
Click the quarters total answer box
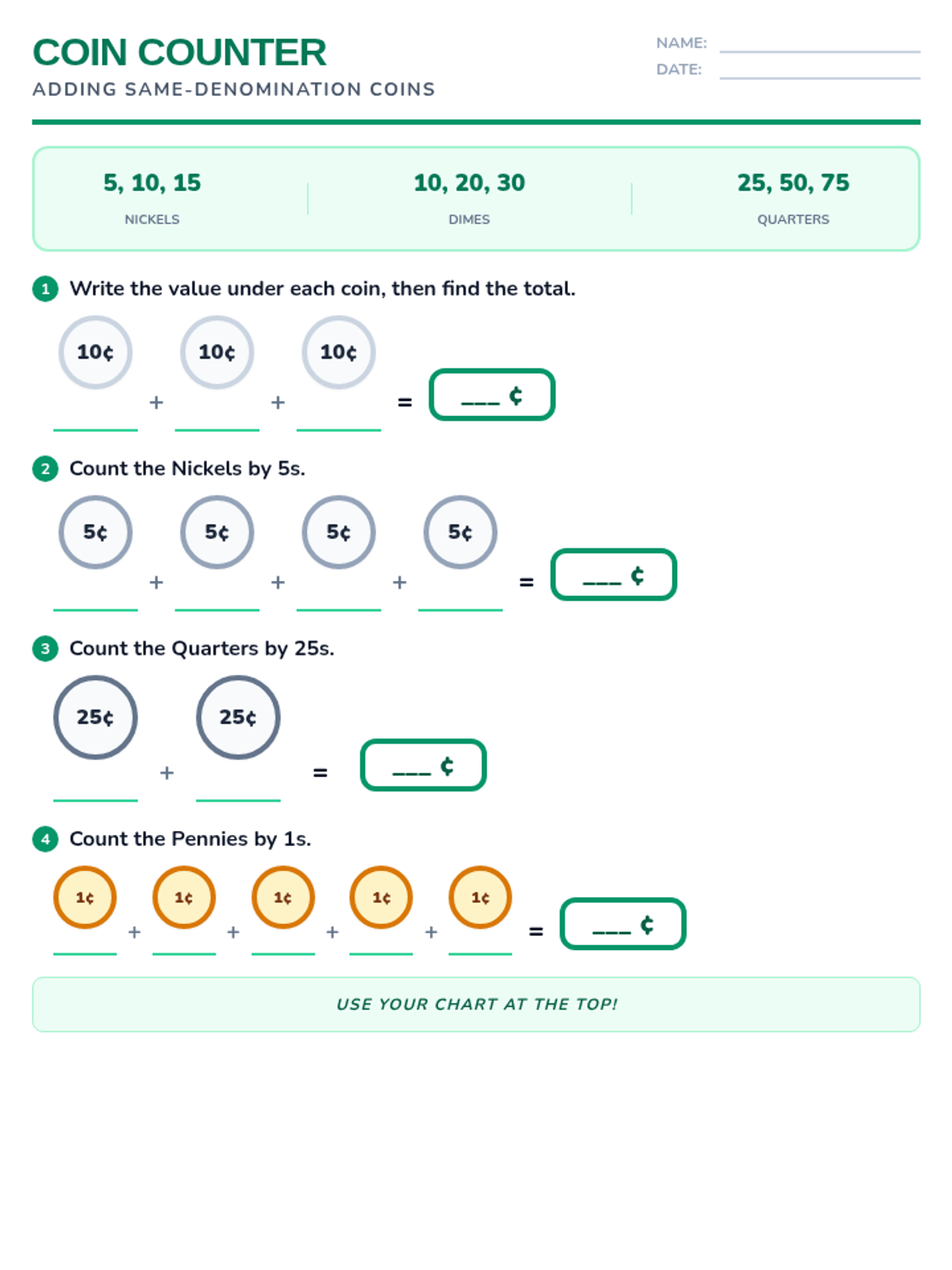(423, 765)
